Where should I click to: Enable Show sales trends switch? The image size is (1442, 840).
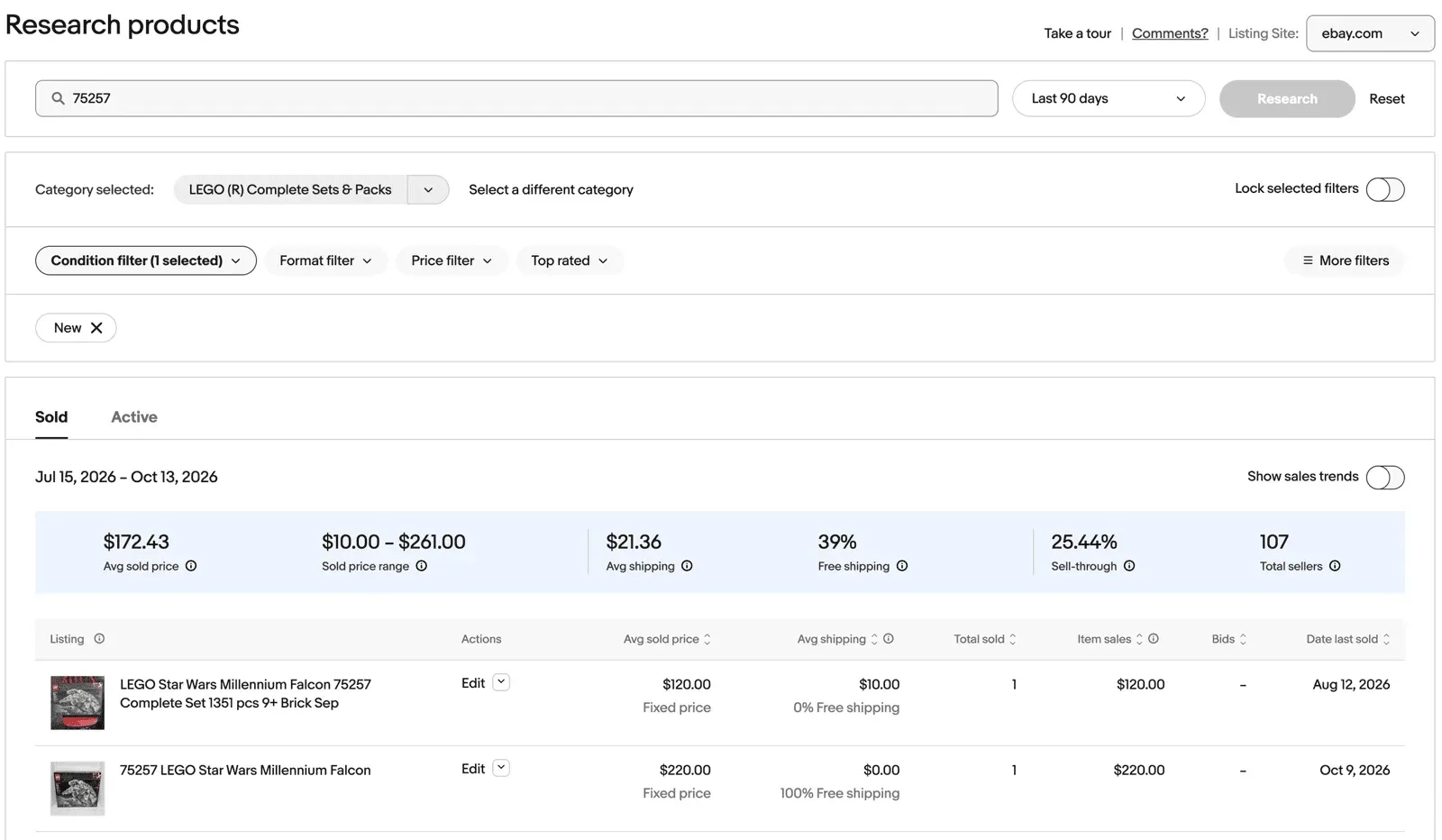1385,477
